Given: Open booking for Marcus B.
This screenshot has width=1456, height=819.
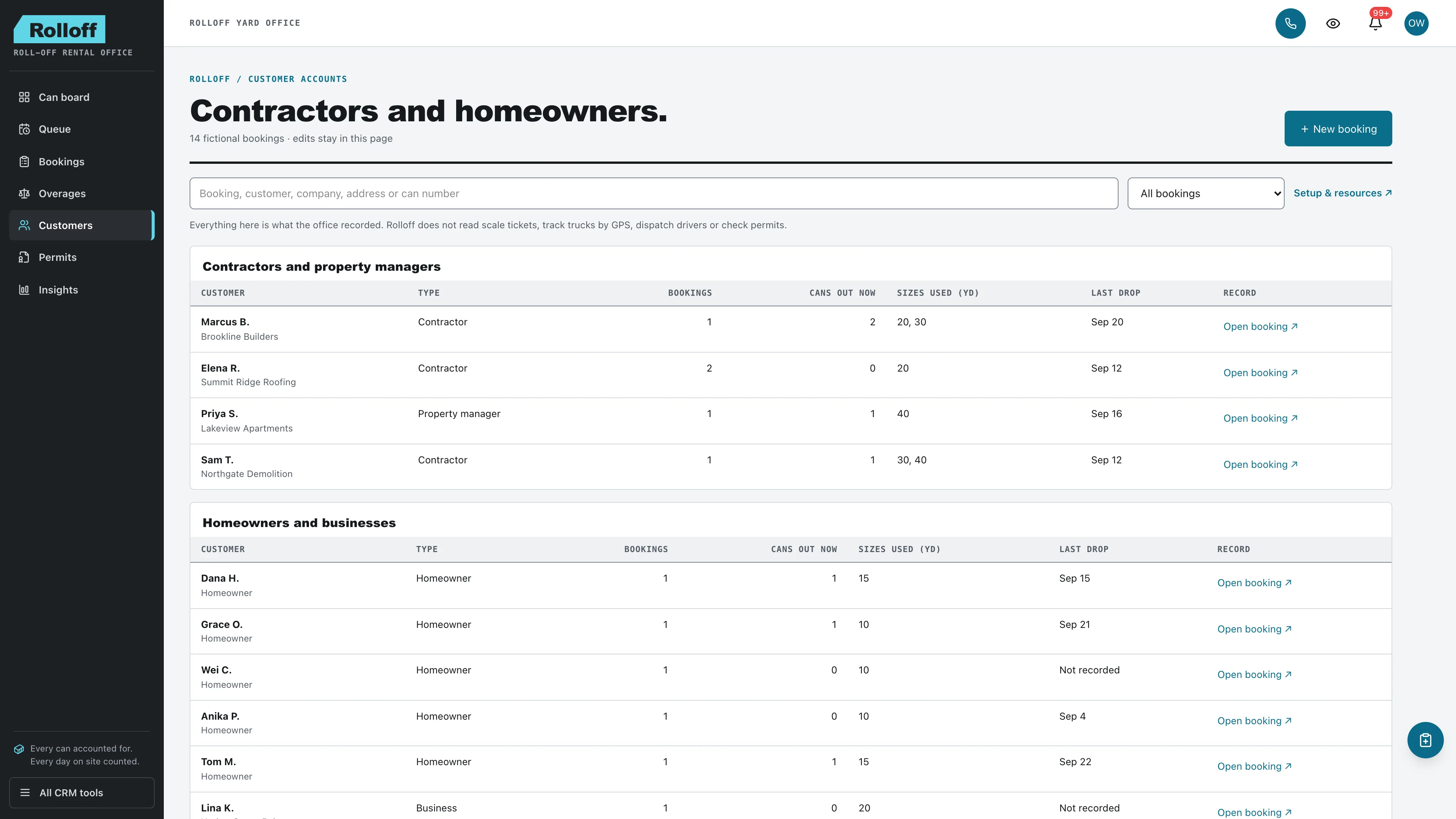Looking at the screenshot, I should click(x=1260, y=326).
